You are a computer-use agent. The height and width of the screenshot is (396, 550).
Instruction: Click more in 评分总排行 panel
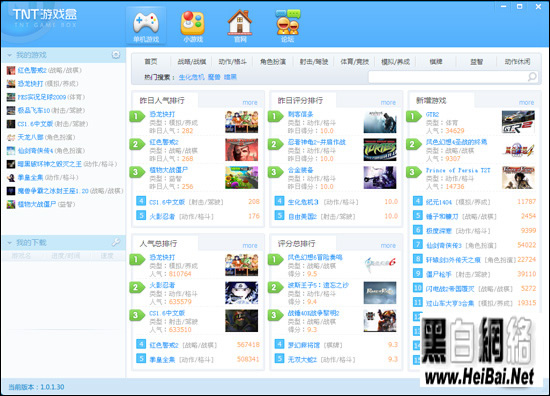coord(388,246)
